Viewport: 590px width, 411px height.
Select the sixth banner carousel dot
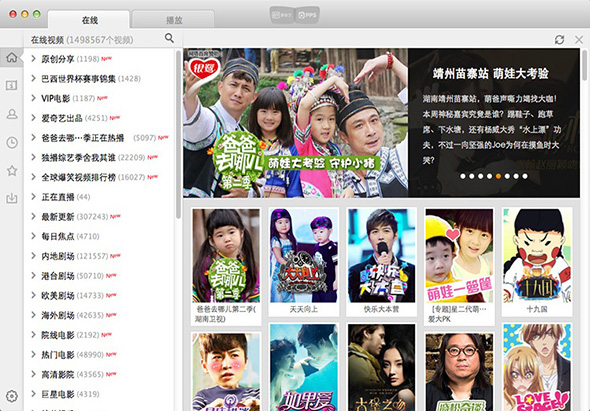(507, 176)
